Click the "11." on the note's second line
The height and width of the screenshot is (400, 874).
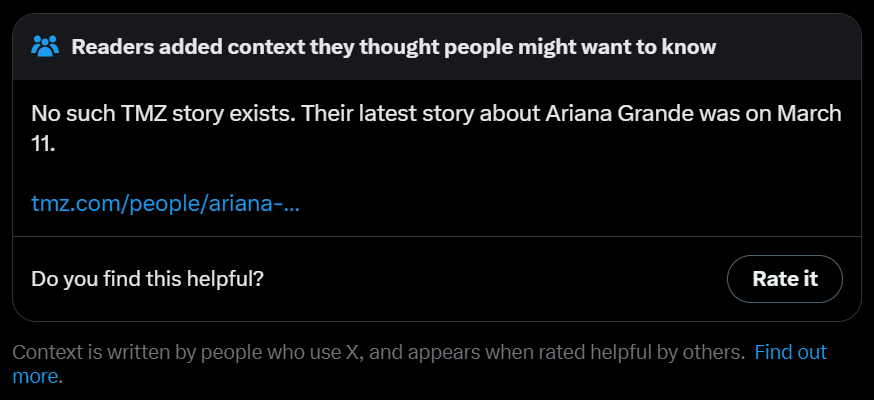[43, 144]
